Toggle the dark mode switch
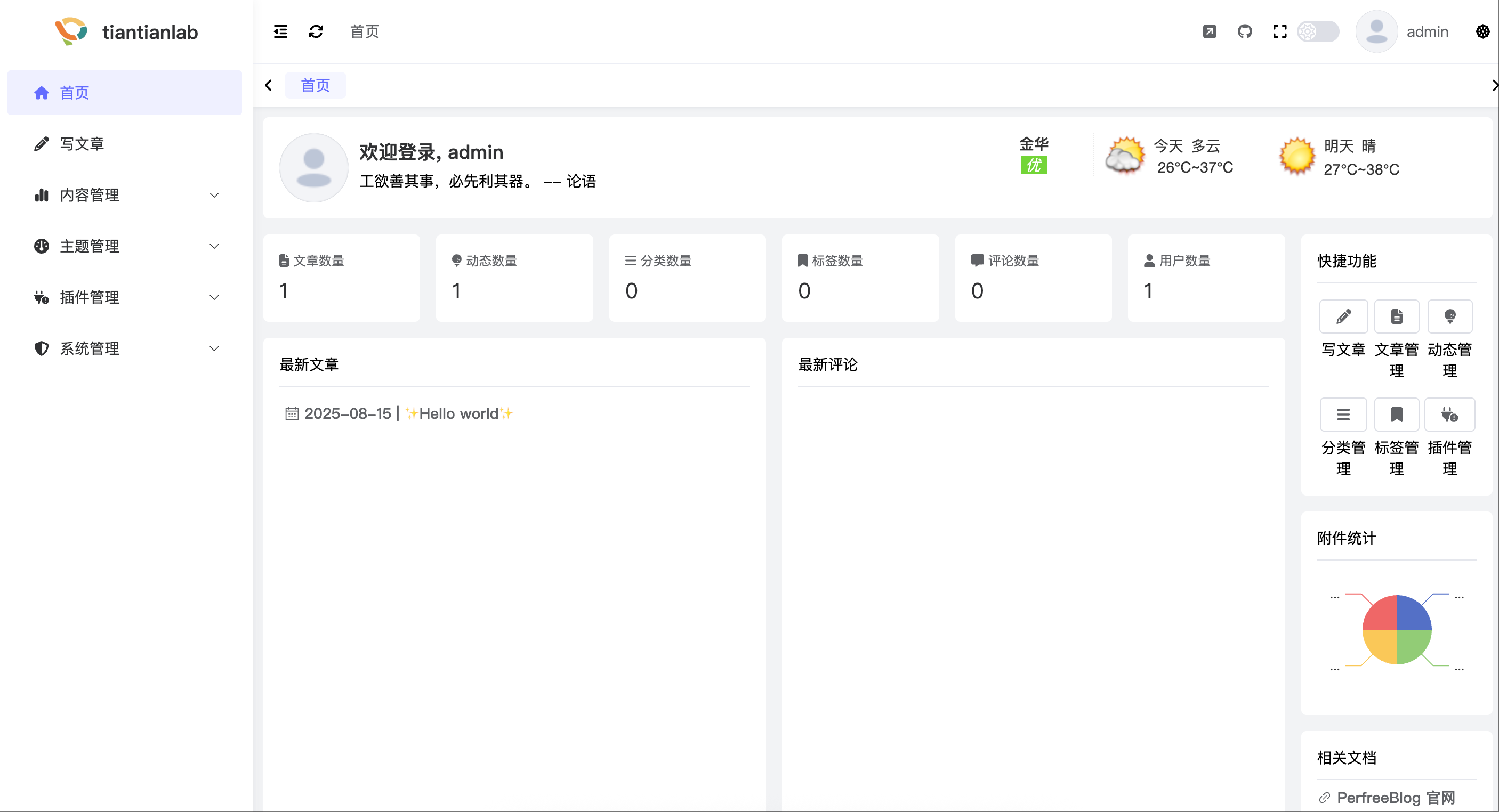 1318,31
